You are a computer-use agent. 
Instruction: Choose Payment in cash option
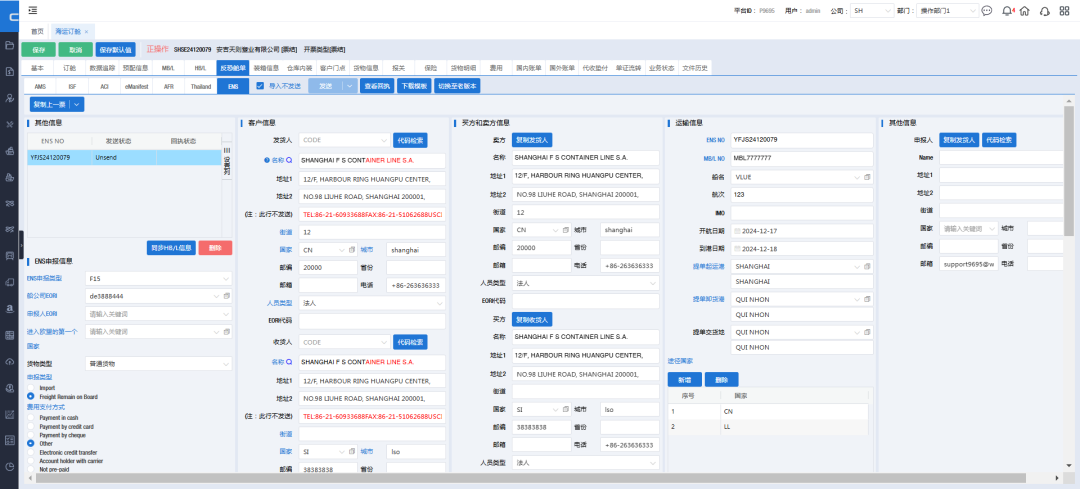coord(30,418)
